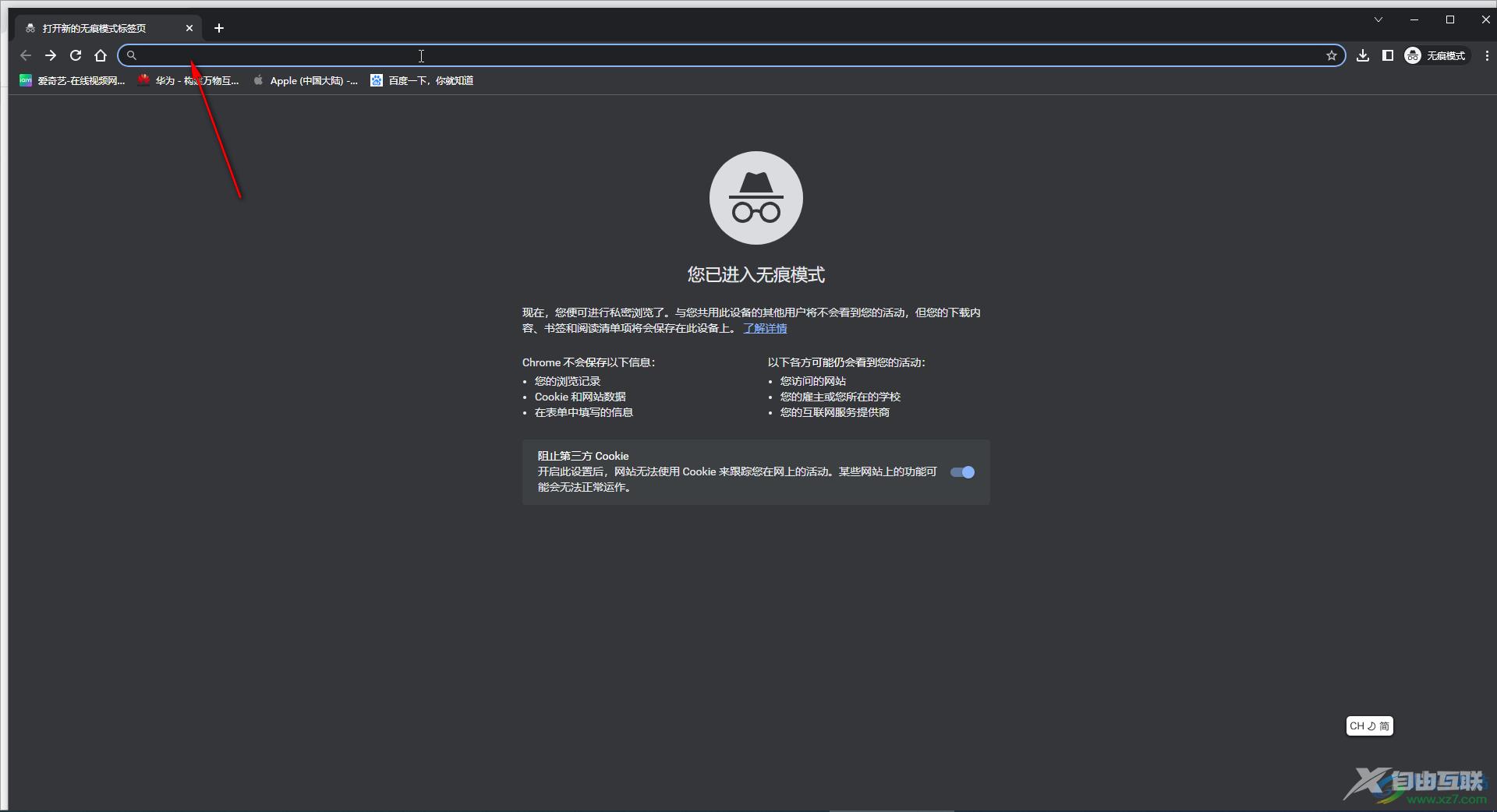Click the 您已进入无痕模式 heading
This screenshot has width=1497, height=812.
click(x=756, y=274)
